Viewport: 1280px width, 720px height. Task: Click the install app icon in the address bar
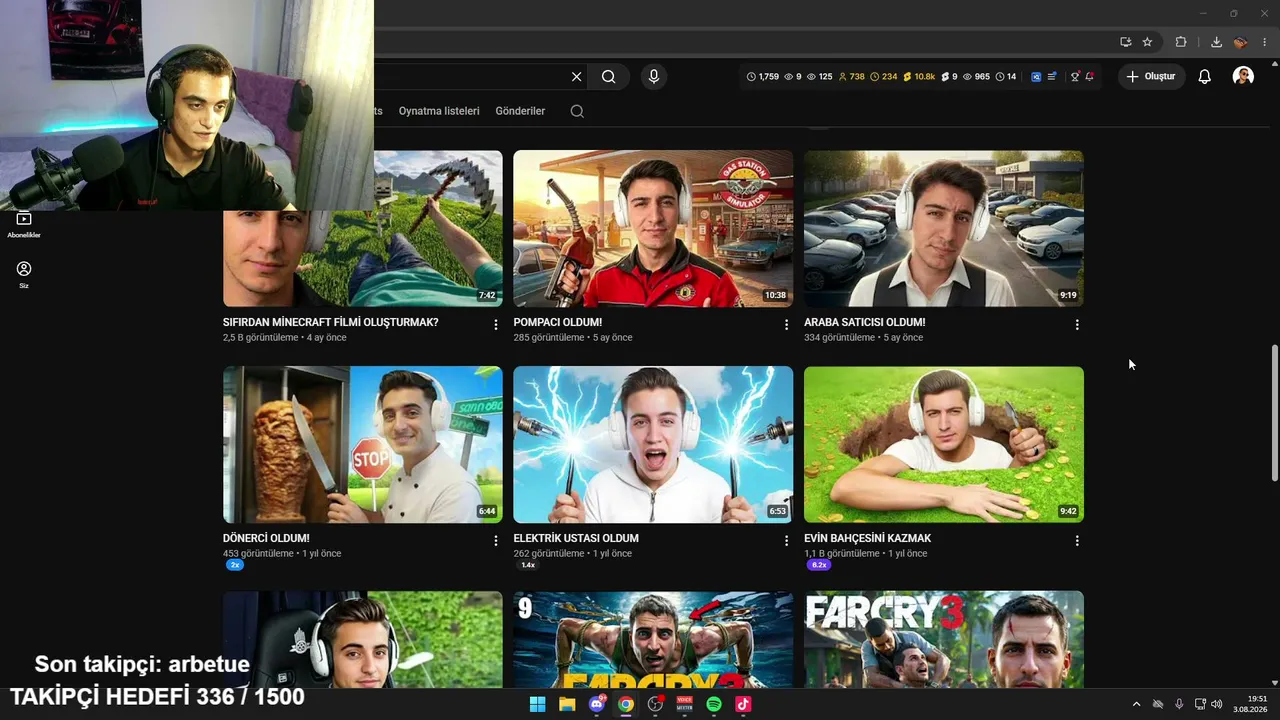pyautogui.click(x=1126, y=42)
